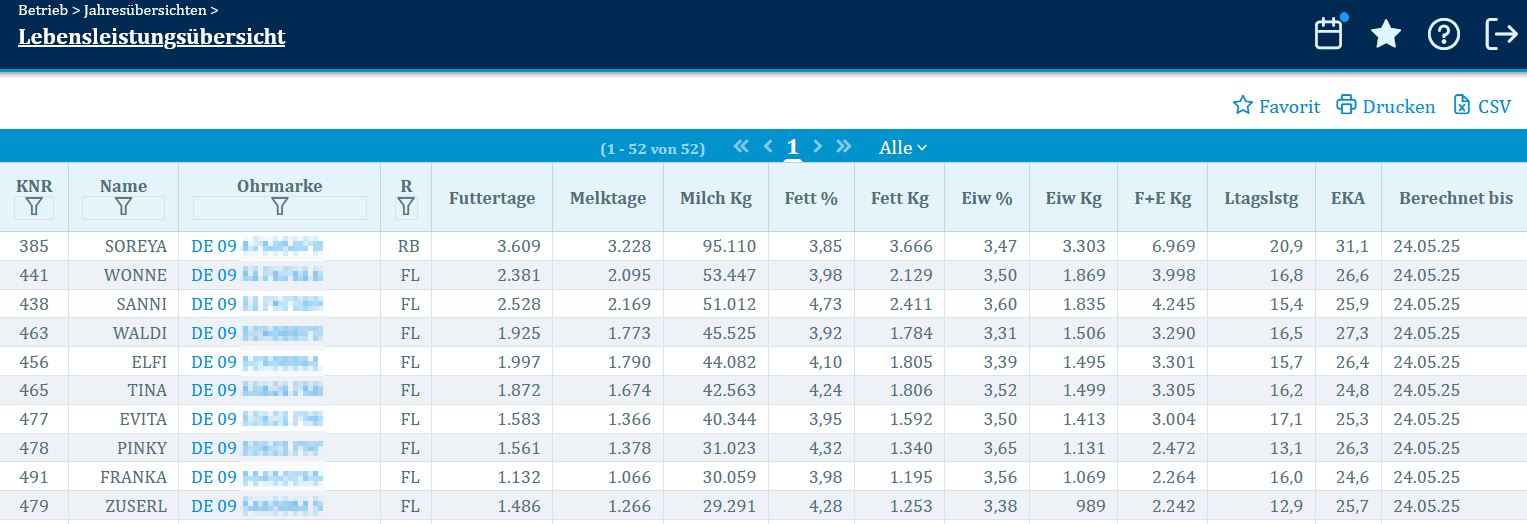Click the logout icon
Viewport: 1527px width, 524px height.
click(x=1501, y=34)
